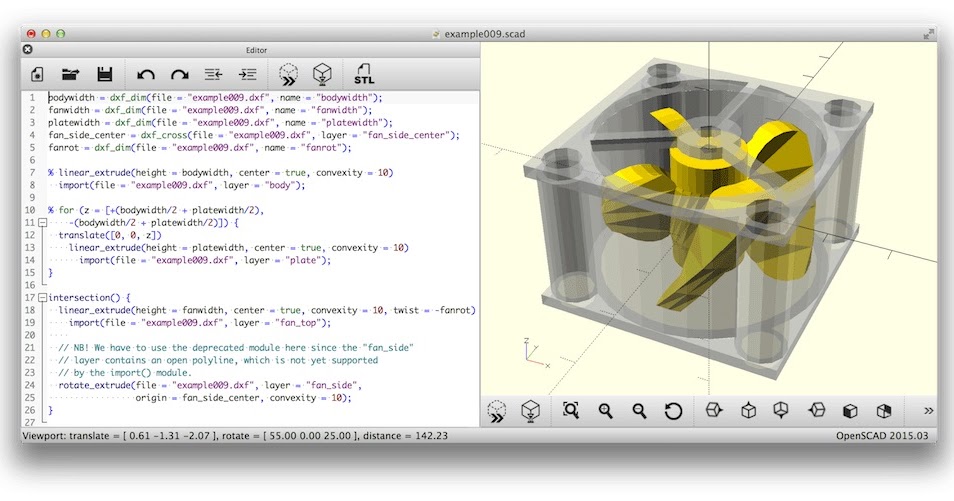
Task: Zoom out of the 3D view
Action: click(x=639, y=411)
